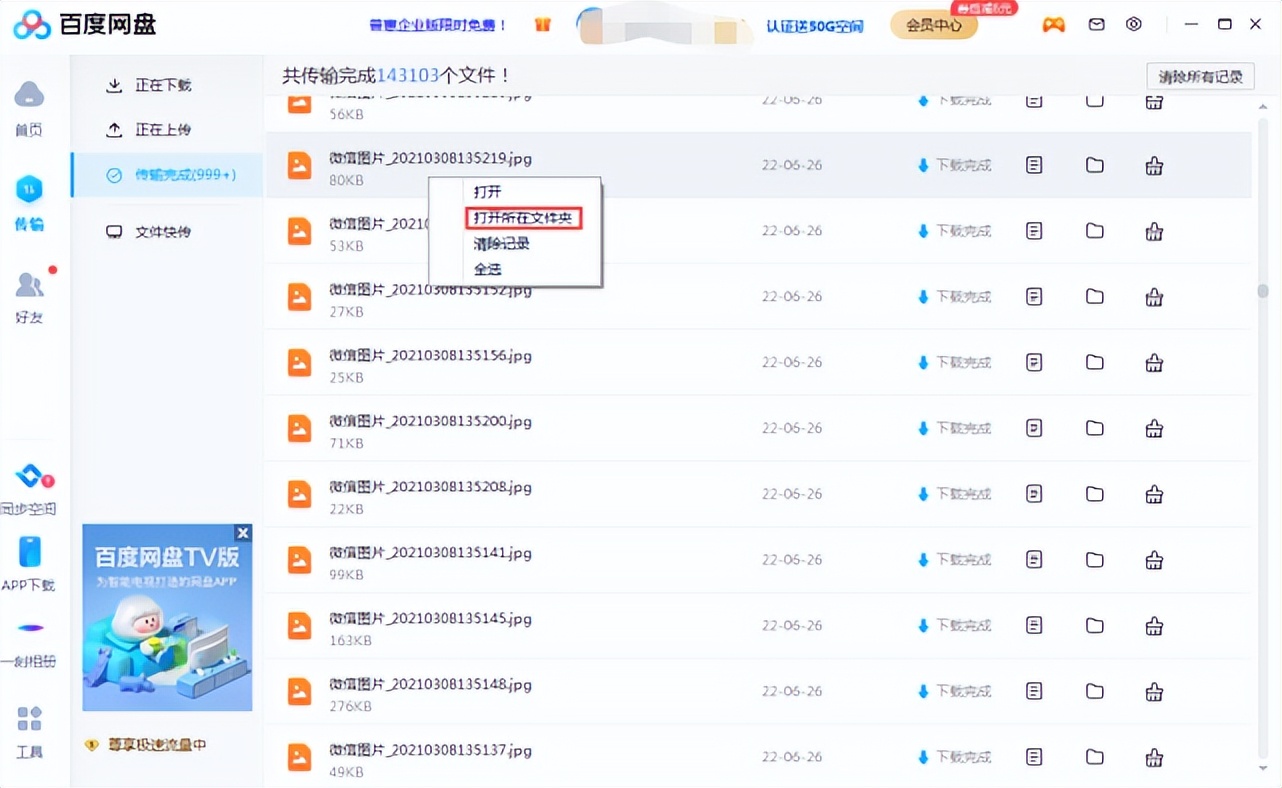Click file details icon on 微信图片_20210308135156.jpg row
The image size is (1282, 788).
point(1033,362)
